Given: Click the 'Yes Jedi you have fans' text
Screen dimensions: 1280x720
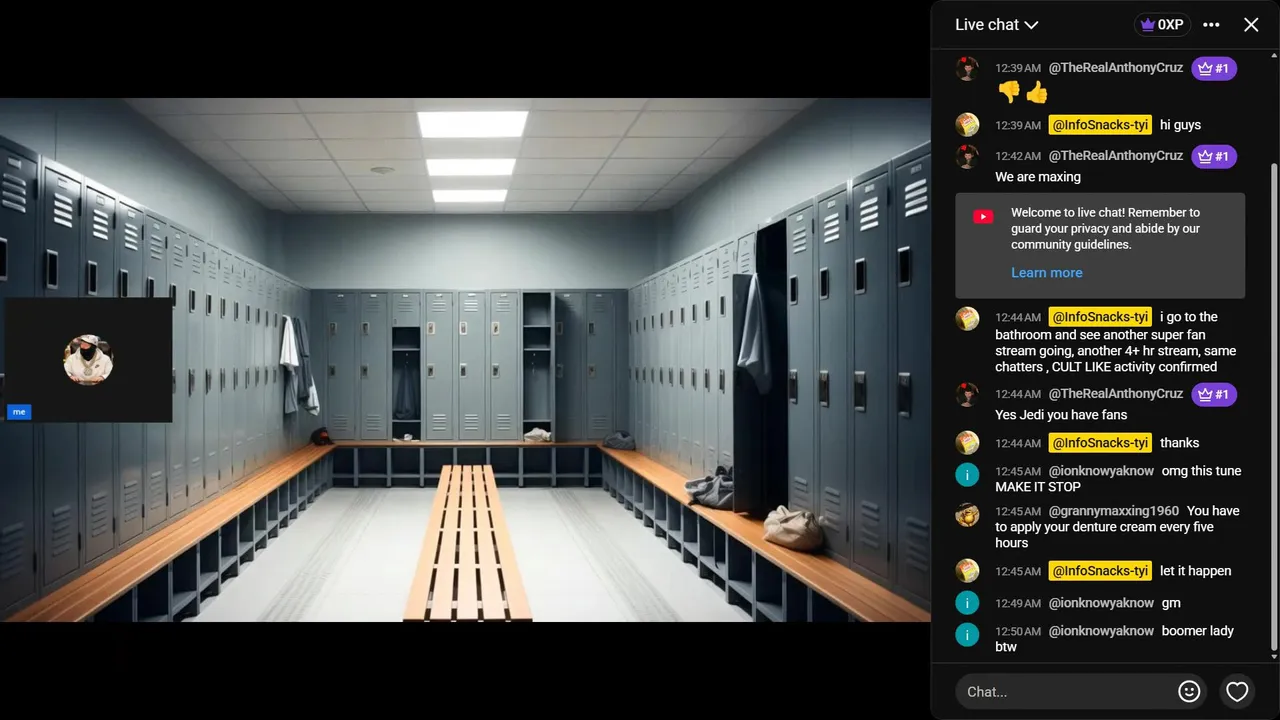Looking at the screenshot, I should tap(1061, 415).
